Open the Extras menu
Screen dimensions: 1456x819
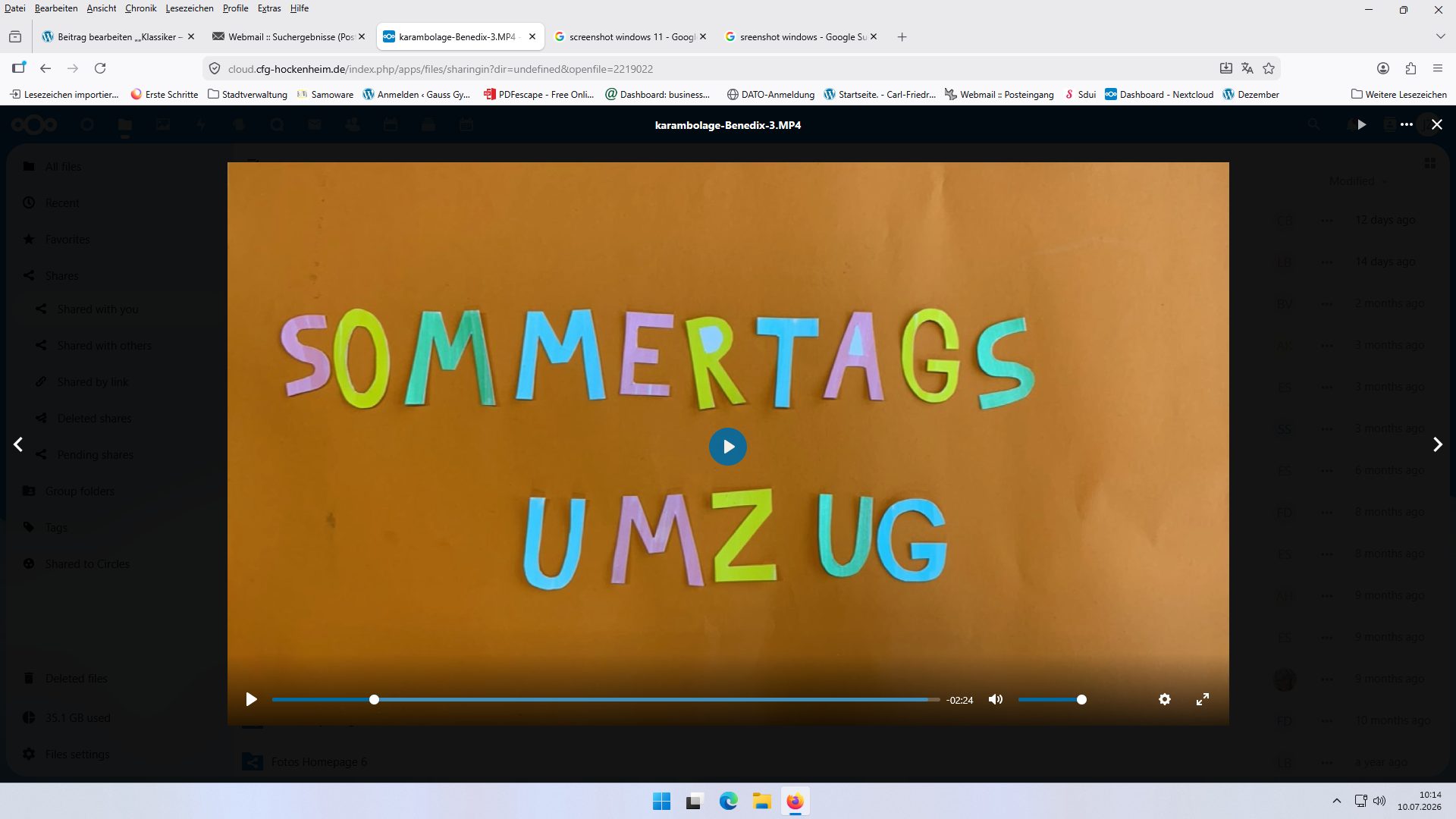coord(269,8)
